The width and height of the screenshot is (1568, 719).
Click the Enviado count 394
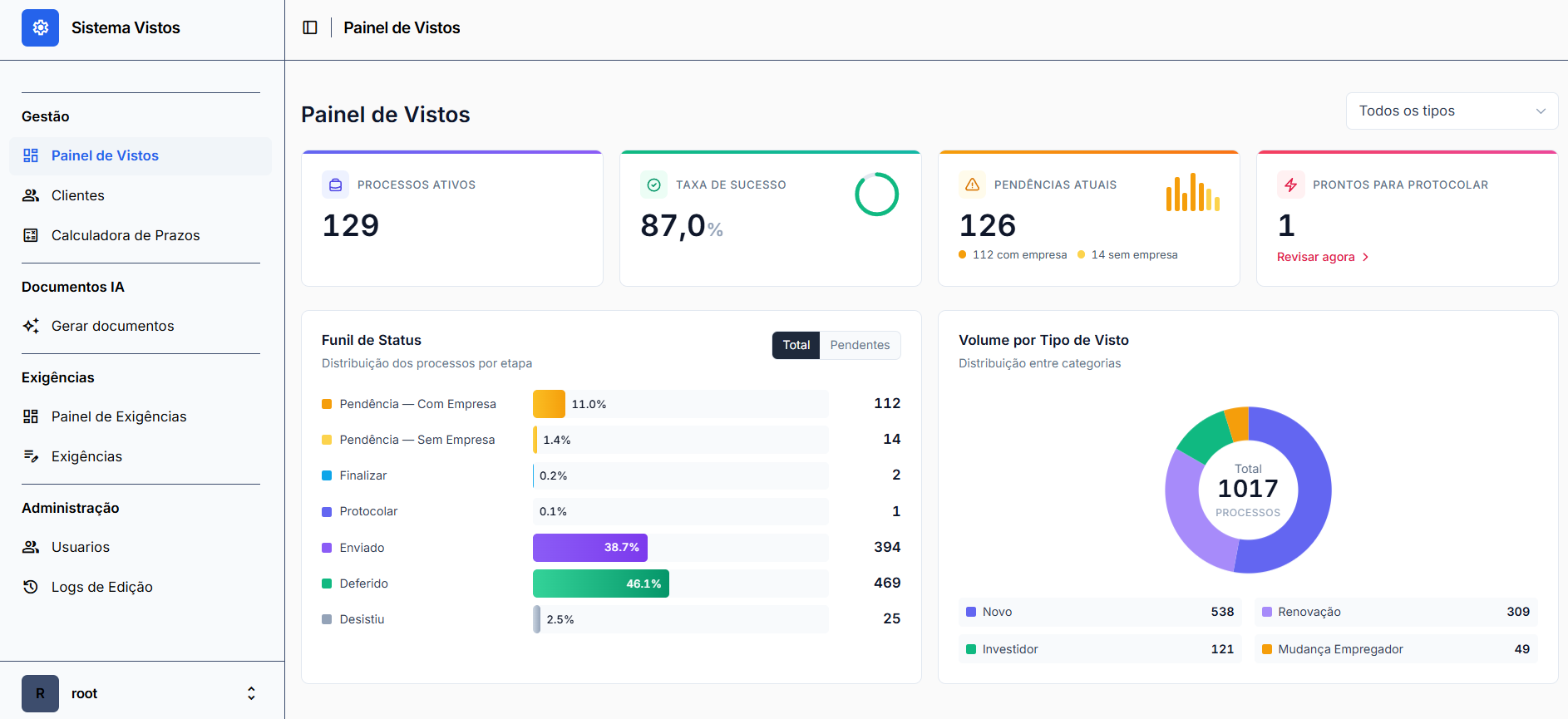(x=887, y=547)
